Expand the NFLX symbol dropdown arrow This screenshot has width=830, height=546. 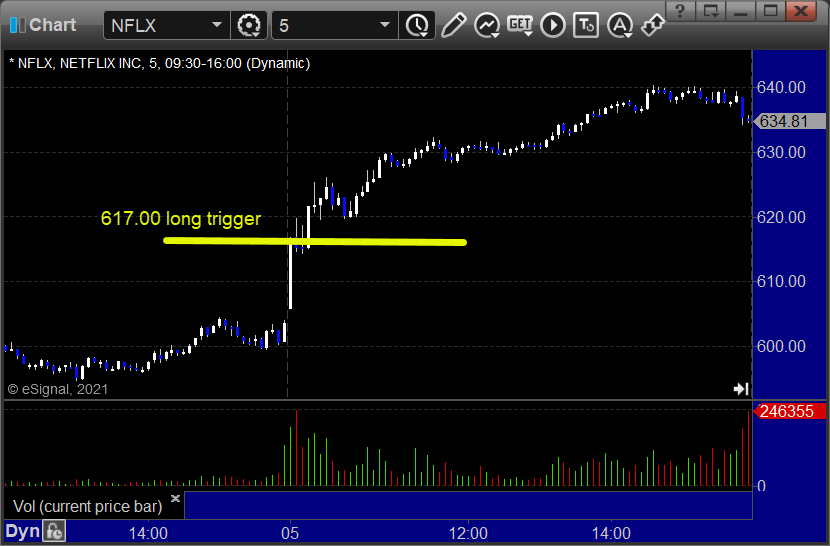coord(216,25)
